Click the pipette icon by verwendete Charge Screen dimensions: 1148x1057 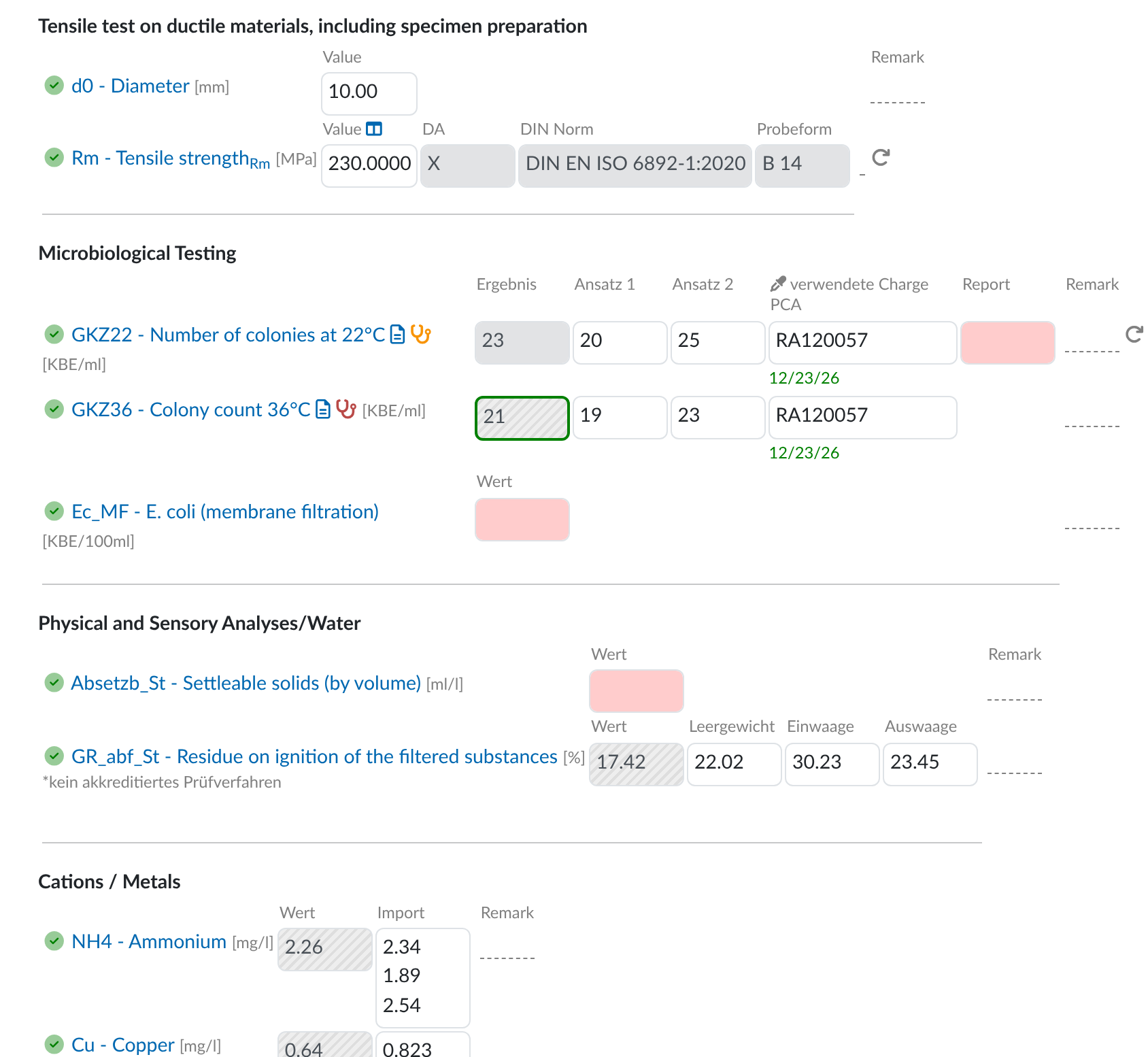pos(778,284)
